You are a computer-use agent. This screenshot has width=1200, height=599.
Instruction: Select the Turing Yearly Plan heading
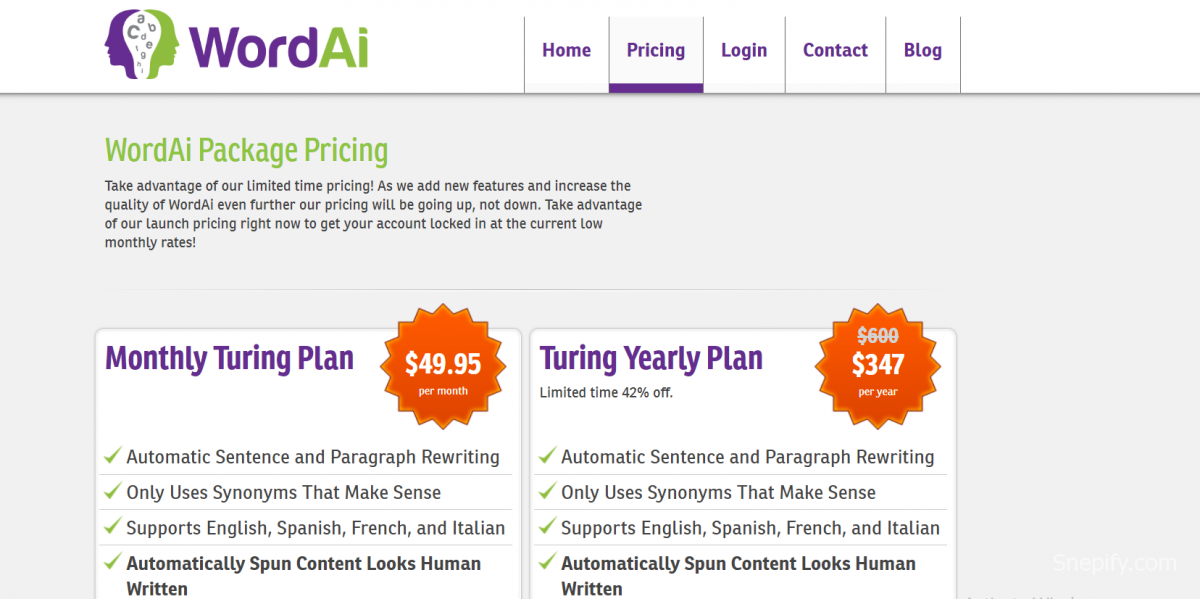point(651,358)
